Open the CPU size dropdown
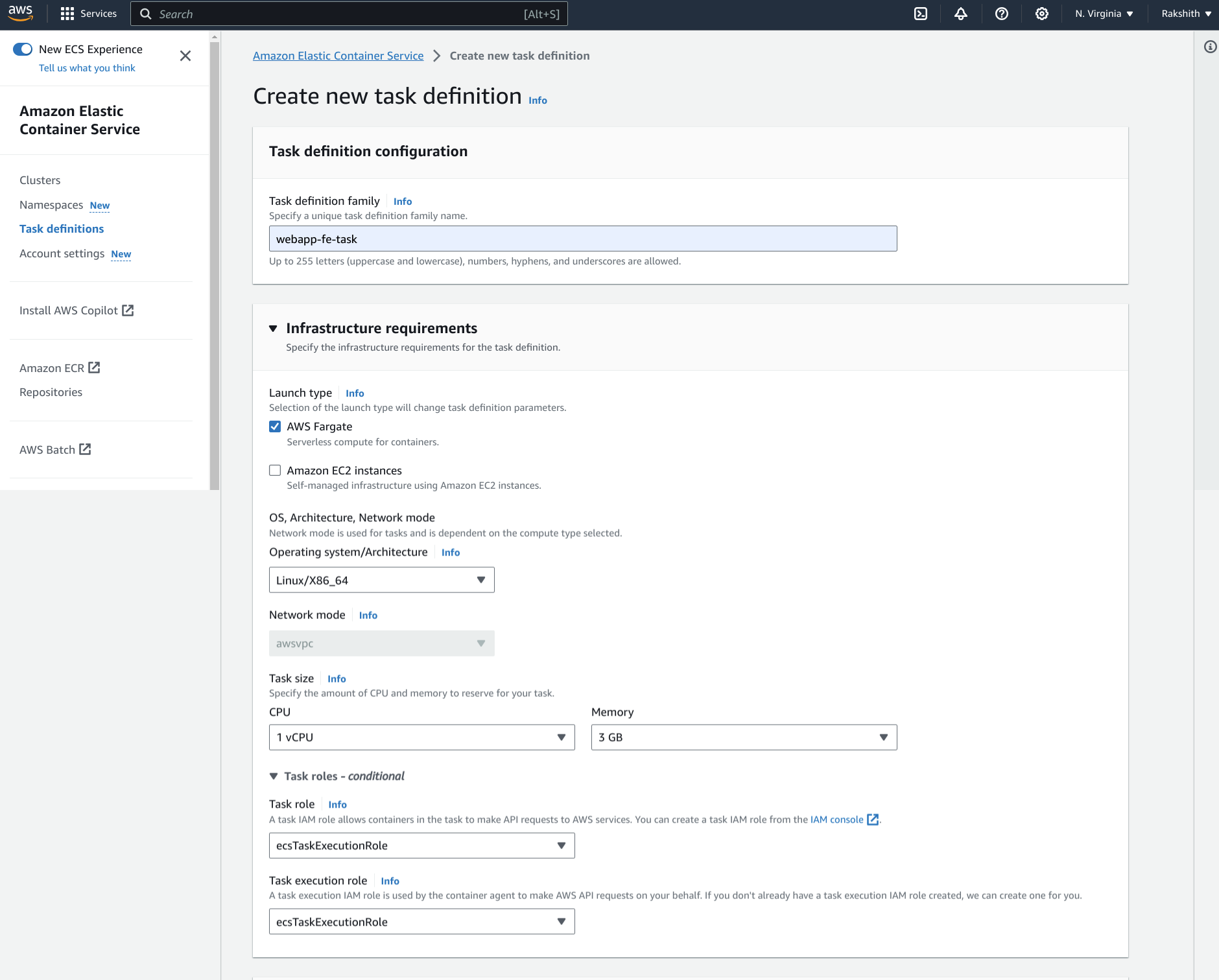1219x980 pixels. click(421, 738)
